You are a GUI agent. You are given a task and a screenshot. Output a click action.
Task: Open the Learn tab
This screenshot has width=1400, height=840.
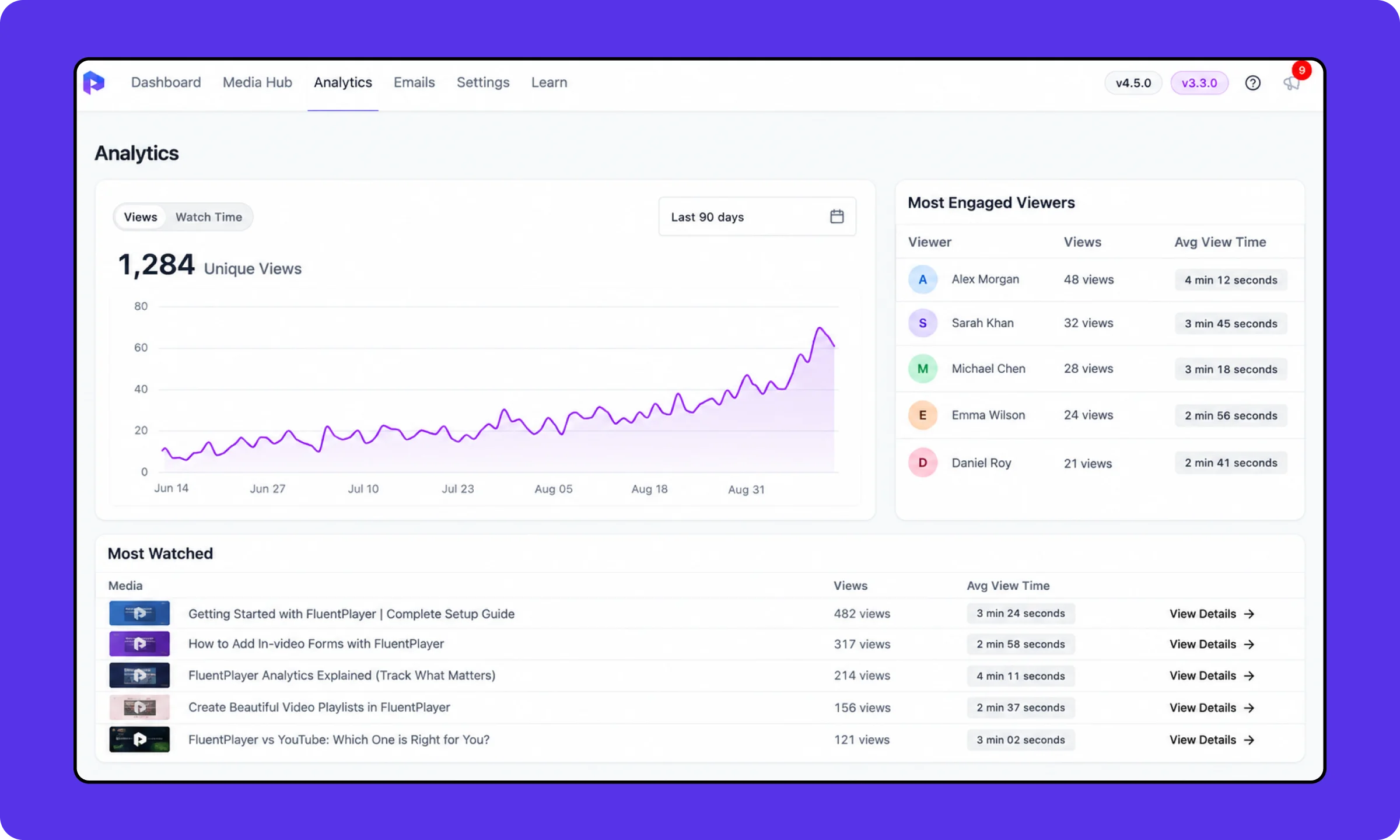click(549, 82)
